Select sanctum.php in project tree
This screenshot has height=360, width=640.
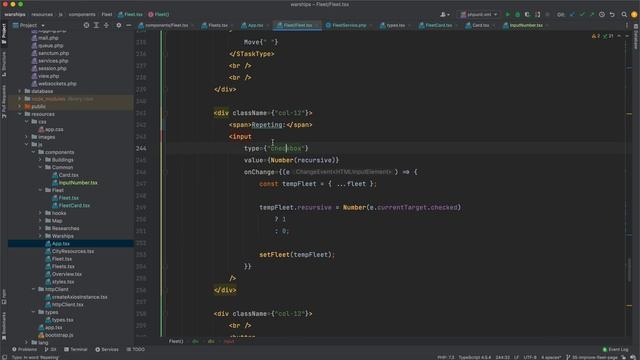point(53,53)
